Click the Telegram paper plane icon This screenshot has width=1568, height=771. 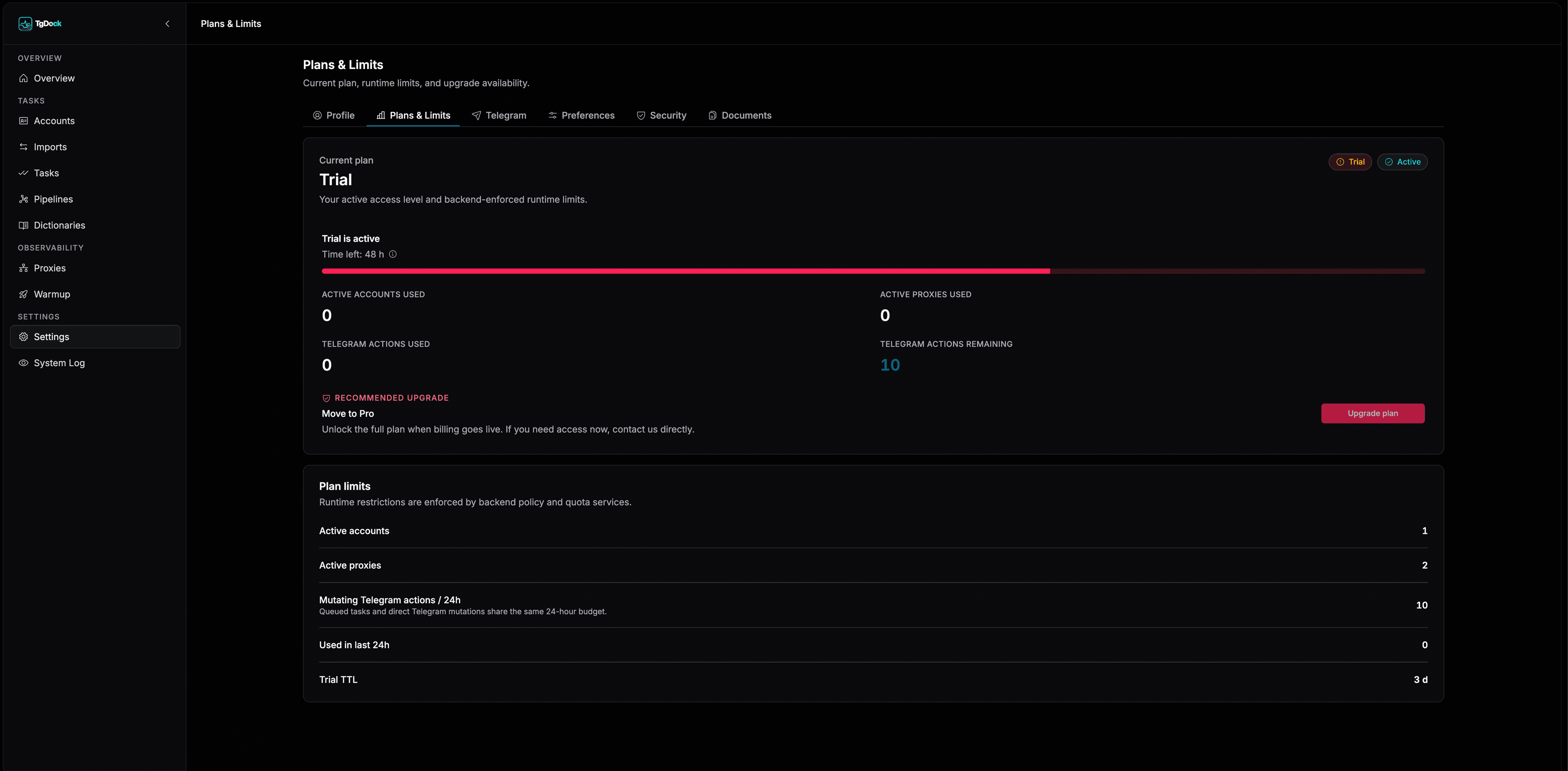[477, 115]
